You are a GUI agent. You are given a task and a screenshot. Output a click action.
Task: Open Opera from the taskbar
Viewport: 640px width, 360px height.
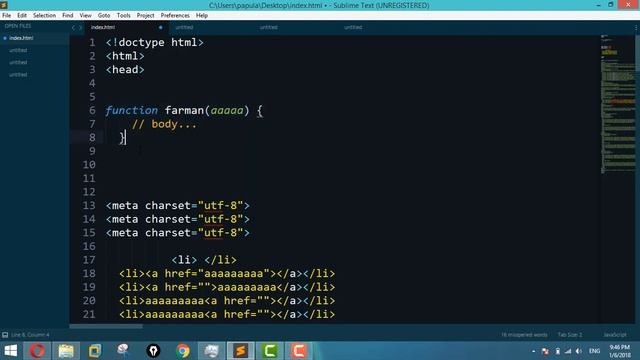point(37,351)
